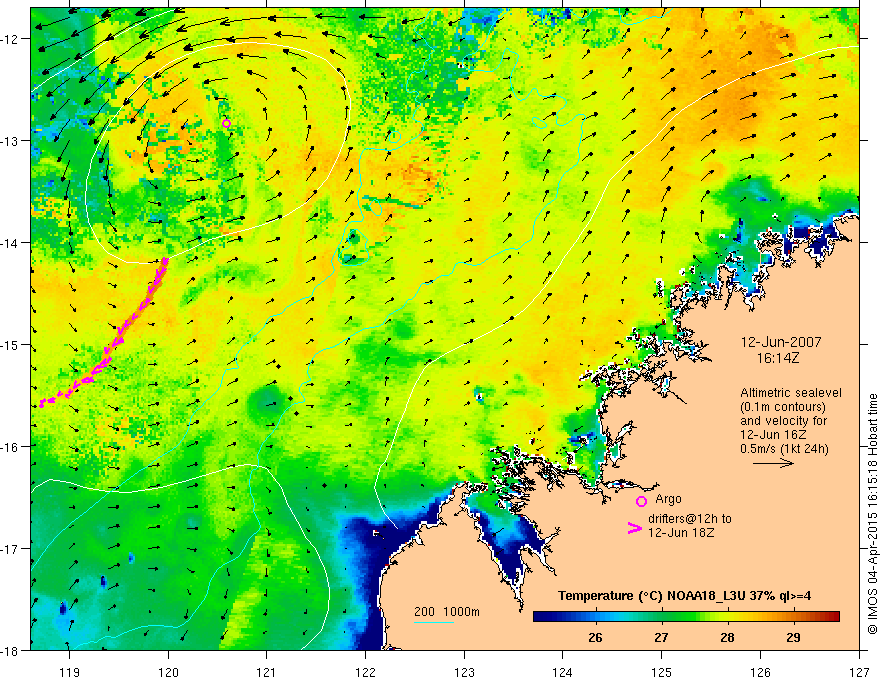880x680 pixels.
Task: Click latitude label -12 on the axis
Action: coord(10,39)
